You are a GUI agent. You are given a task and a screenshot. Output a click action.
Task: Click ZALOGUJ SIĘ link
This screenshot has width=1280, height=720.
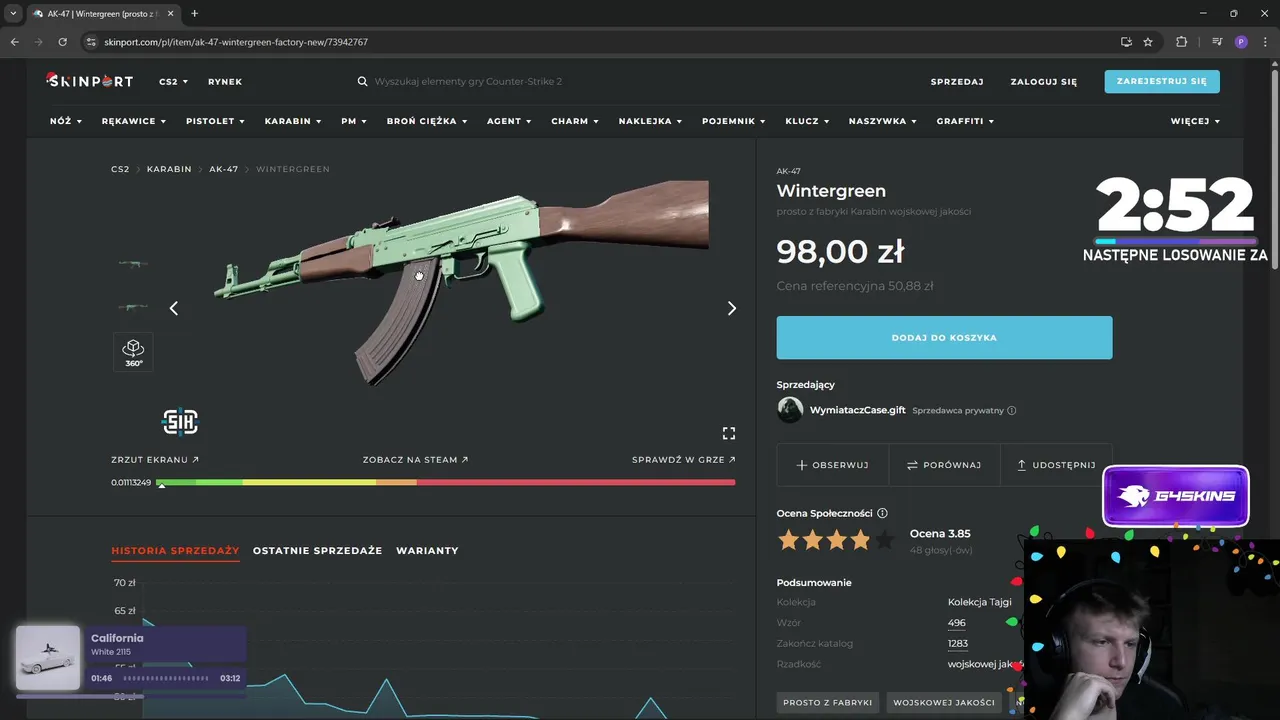click(x=1044, y=81)
